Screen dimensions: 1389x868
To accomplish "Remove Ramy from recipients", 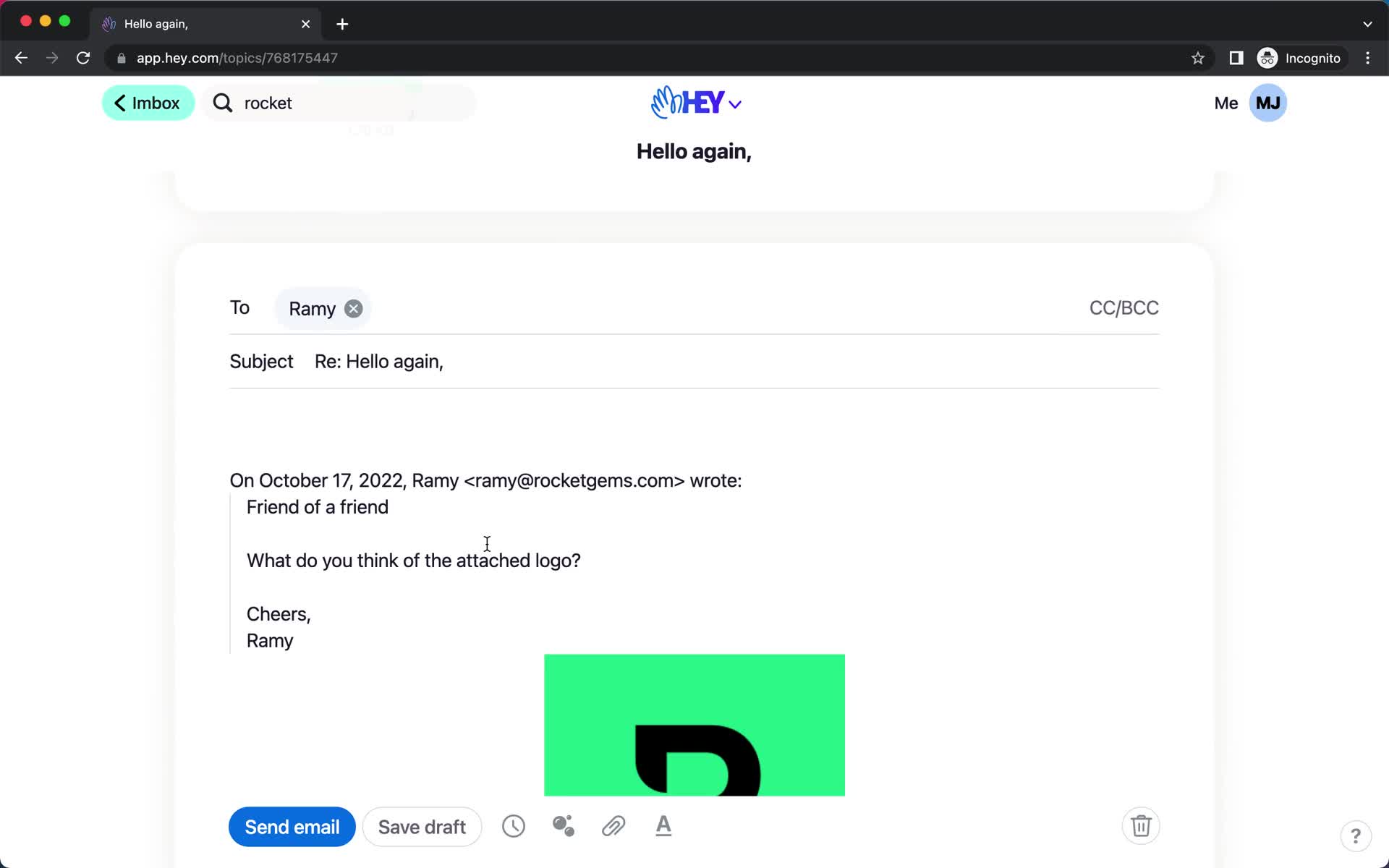I will tap(353, 308).
